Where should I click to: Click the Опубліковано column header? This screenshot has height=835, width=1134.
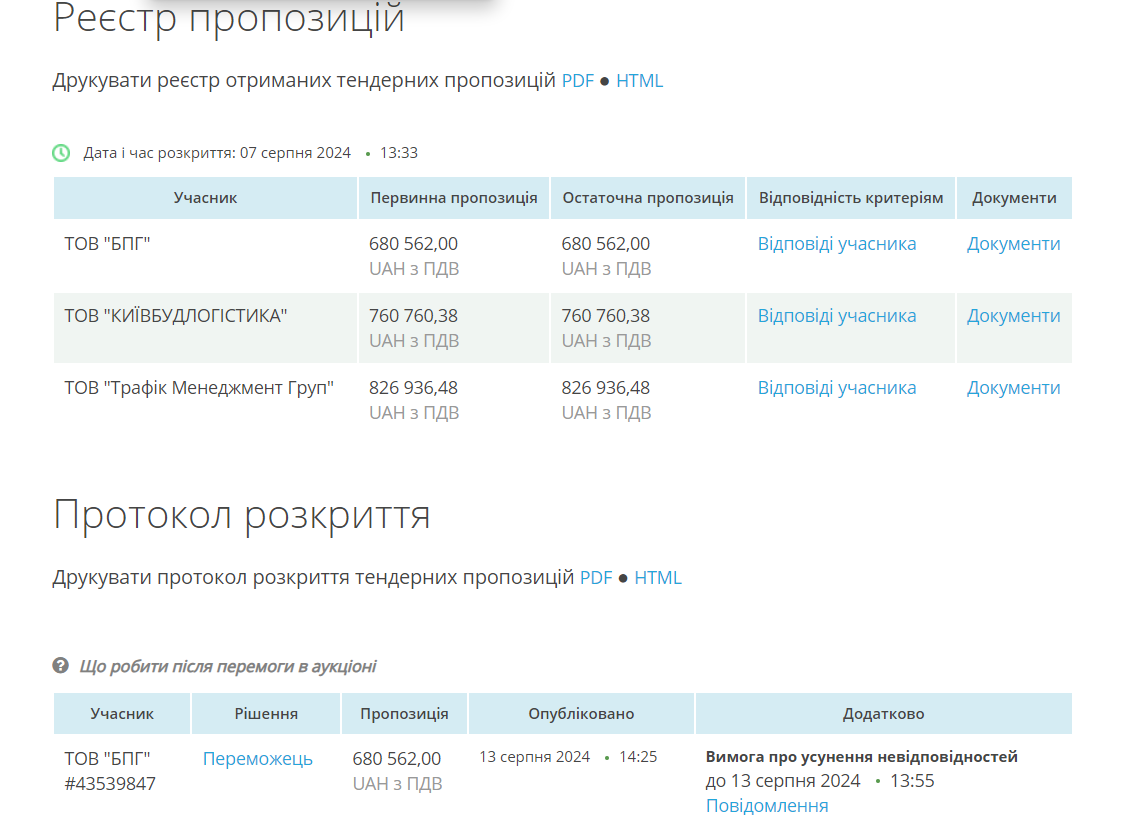click(581, 714)
